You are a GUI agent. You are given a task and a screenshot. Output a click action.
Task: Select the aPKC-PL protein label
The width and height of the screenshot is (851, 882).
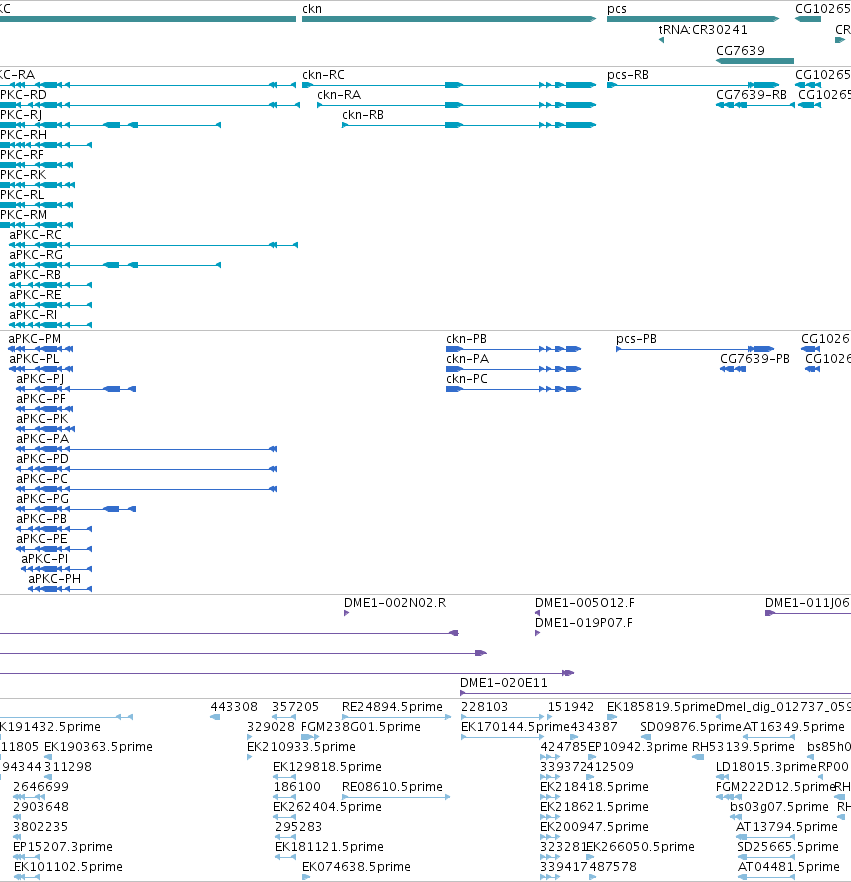coord(34,359)
